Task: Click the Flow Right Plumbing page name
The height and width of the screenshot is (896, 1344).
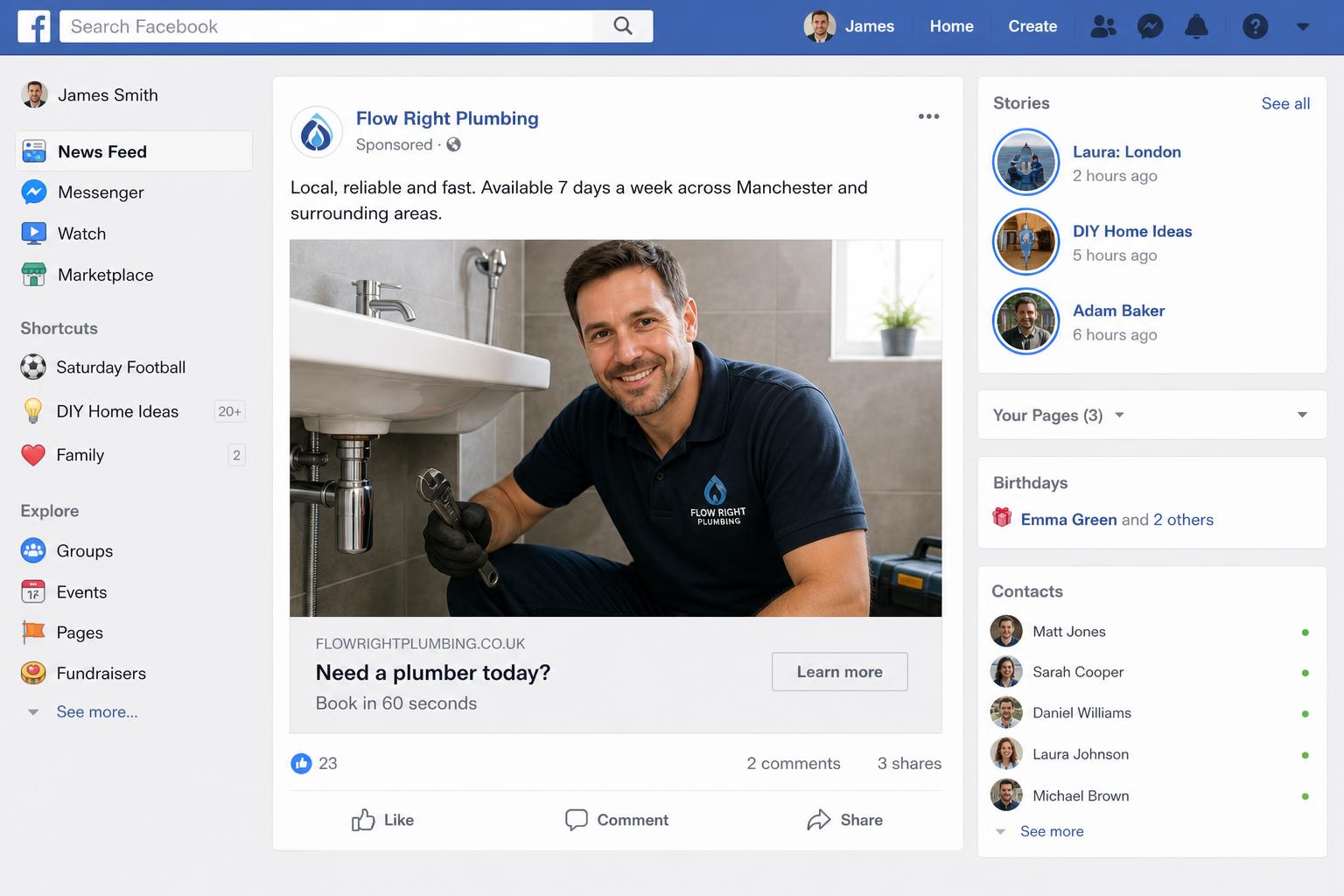Action: click(447, 118)
